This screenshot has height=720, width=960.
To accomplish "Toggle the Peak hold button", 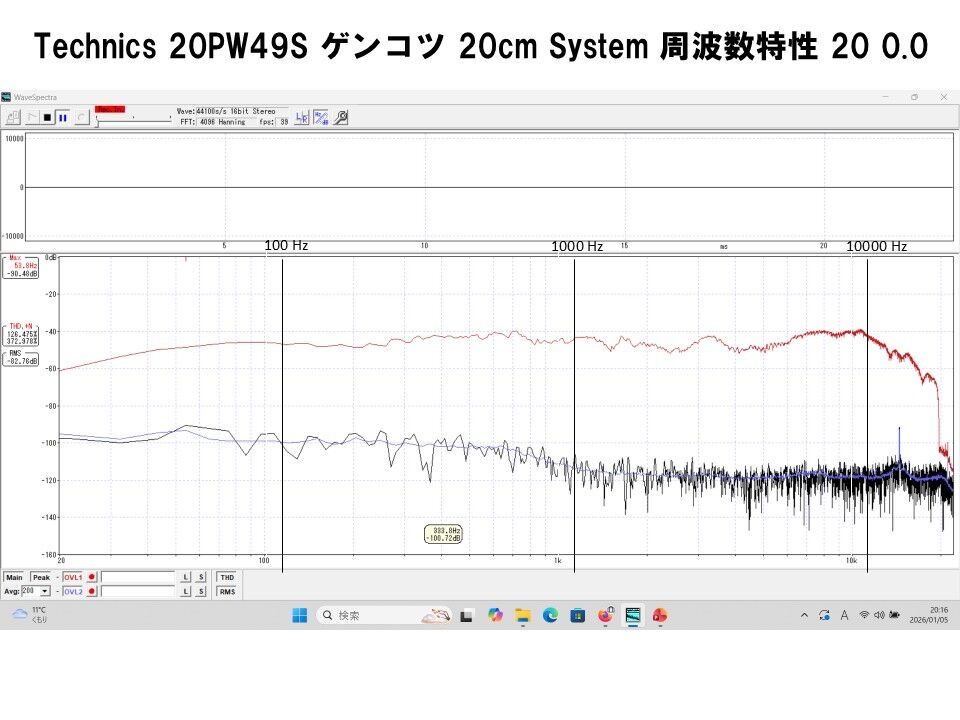I will click(x=42, y=577).
